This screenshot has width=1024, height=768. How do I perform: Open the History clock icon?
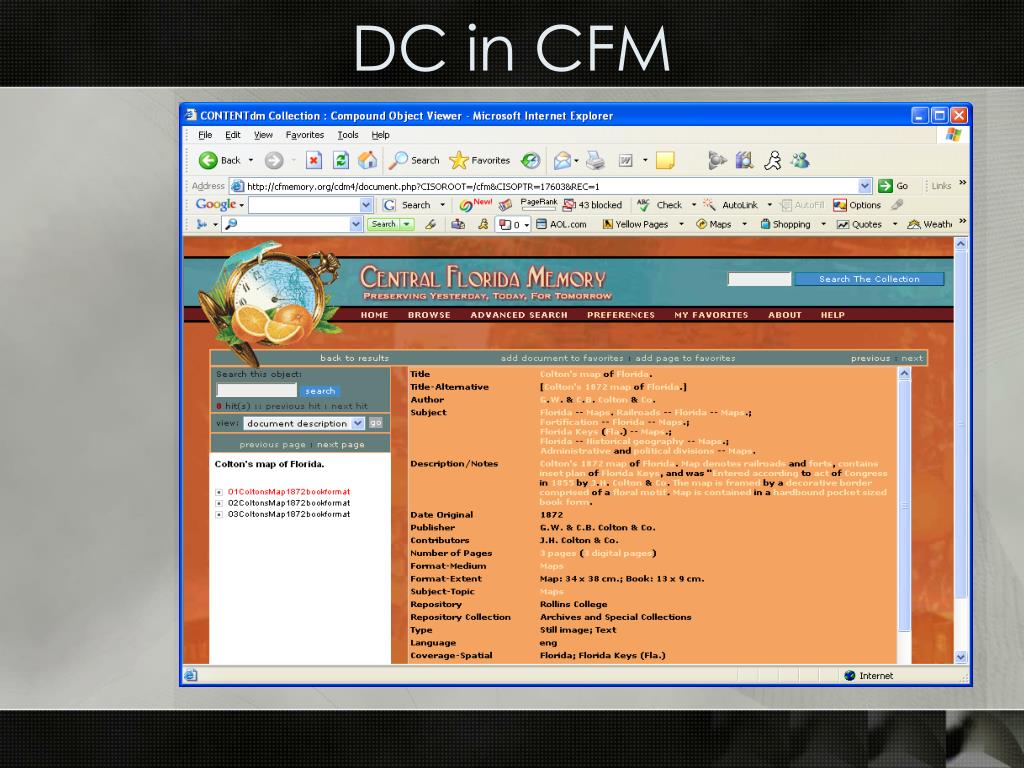point(530,160)
